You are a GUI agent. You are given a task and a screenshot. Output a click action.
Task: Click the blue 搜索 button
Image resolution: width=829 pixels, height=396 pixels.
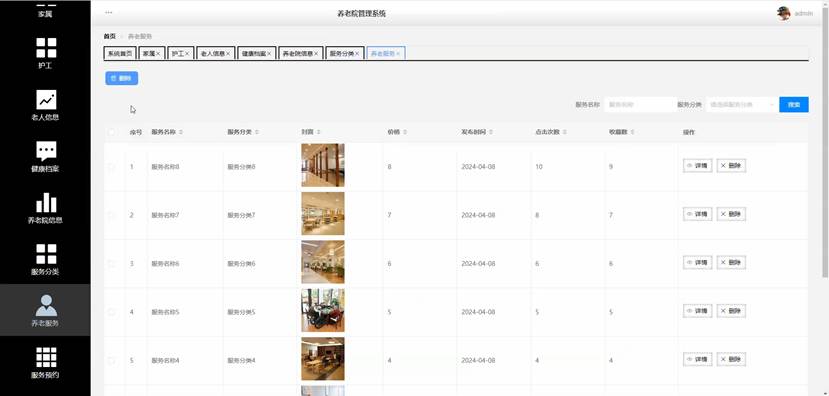coord(794,105)
